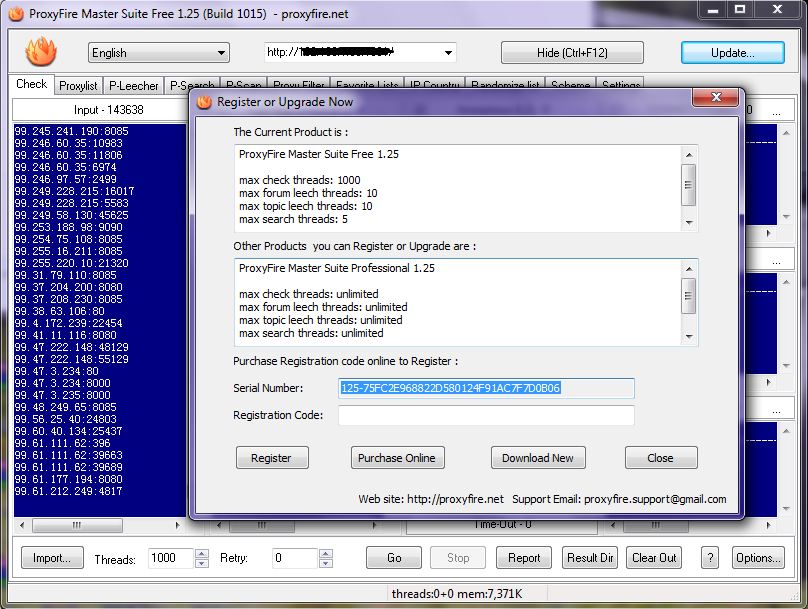Click scroll-up arrow of Current Product box
Viewport: 808px width, 609px height.
click(x=689, y=155)
